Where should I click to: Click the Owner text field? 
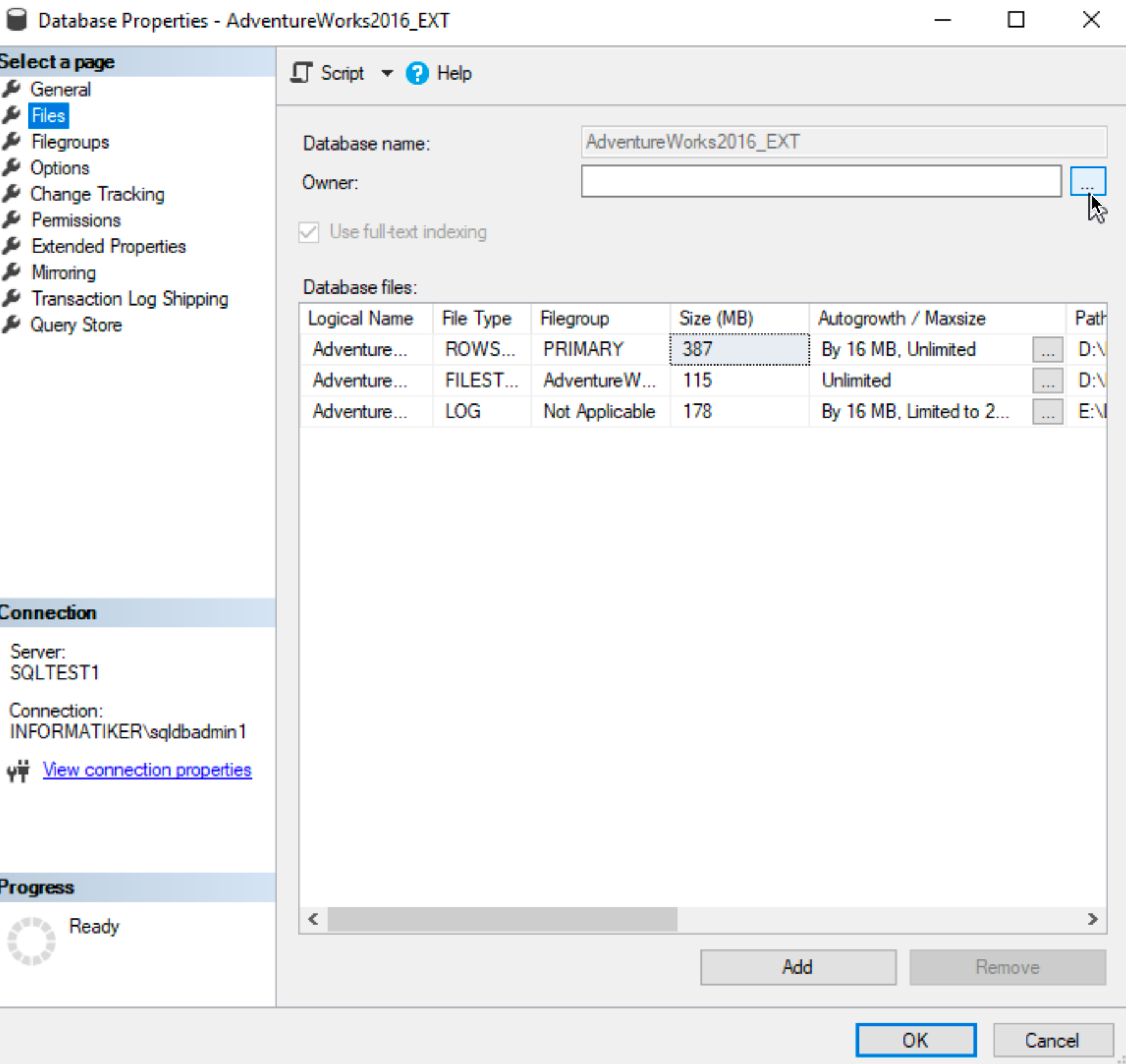tap(821, 181)
